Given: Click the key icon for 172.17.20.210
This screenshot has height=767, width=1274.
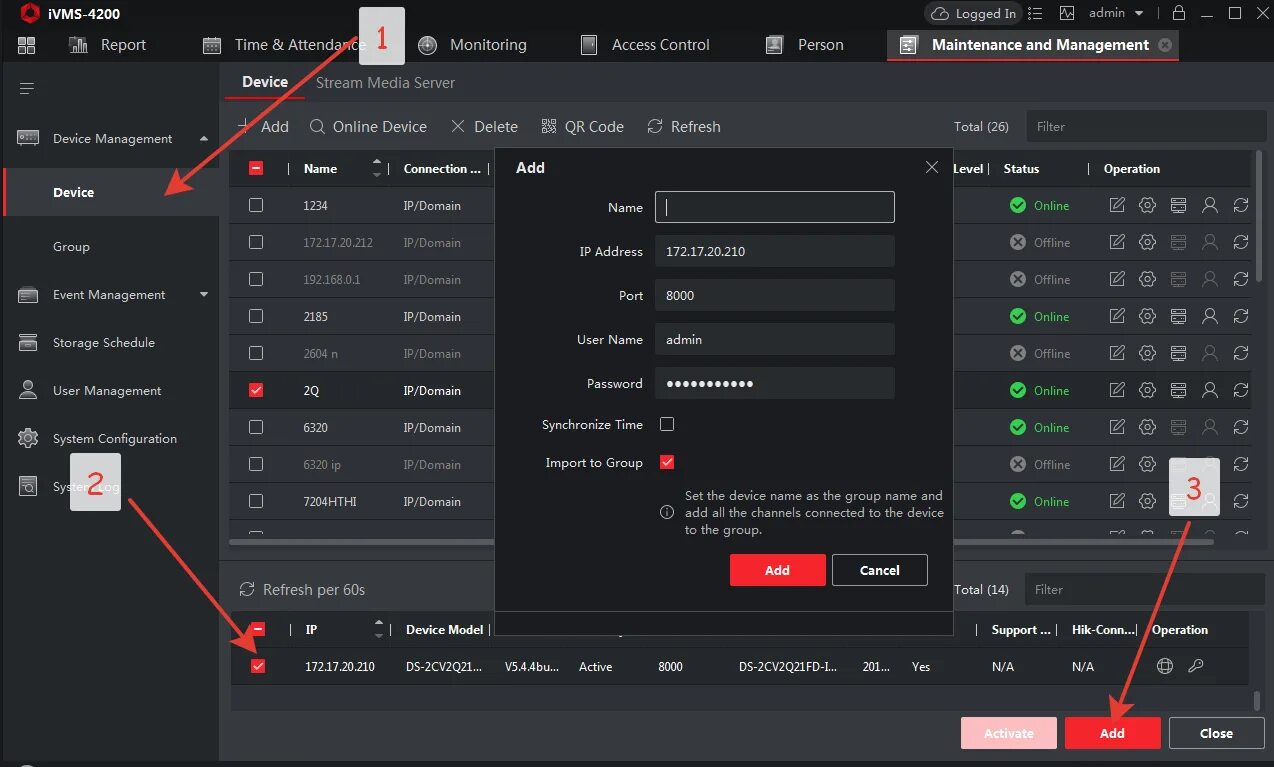Looking at the screenshot, I should [x=1195, y=666].
